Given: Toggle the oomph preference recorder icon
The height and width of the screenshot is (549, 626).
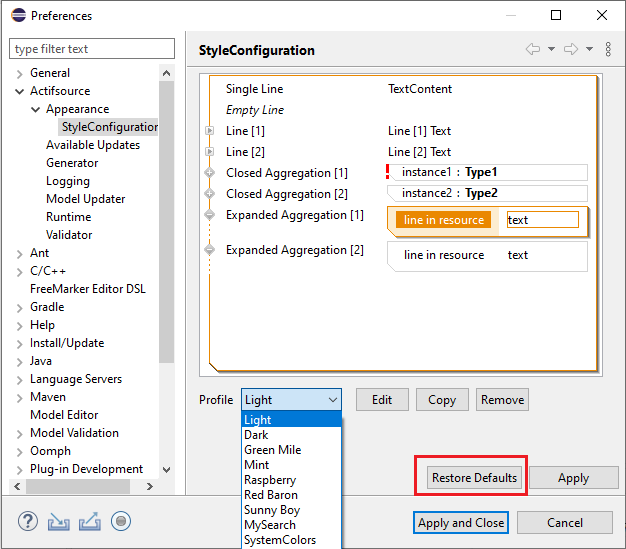Looking at the screenshot, I should tap(121, 521).
